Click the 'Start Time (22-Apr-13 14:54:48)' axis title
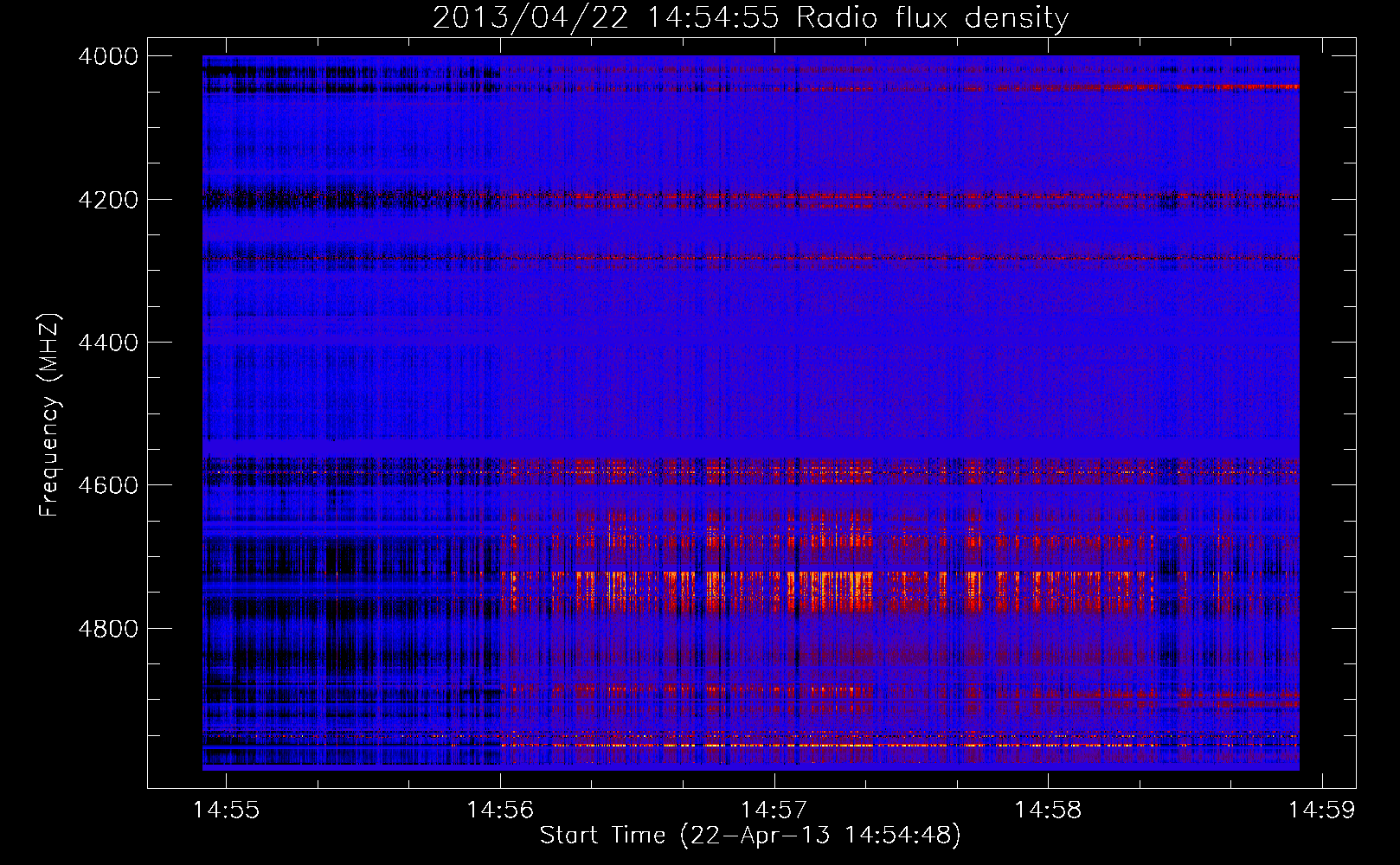The image size is (1400, 865). [750, 836]
